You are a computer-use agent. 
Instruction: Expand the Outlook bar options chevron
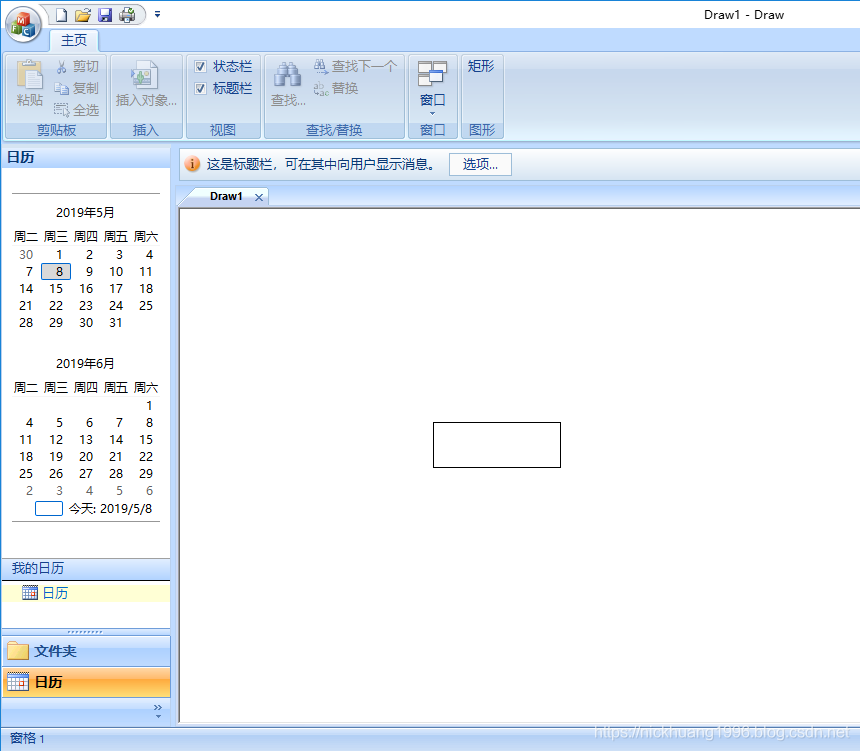(x=158, y=711)
